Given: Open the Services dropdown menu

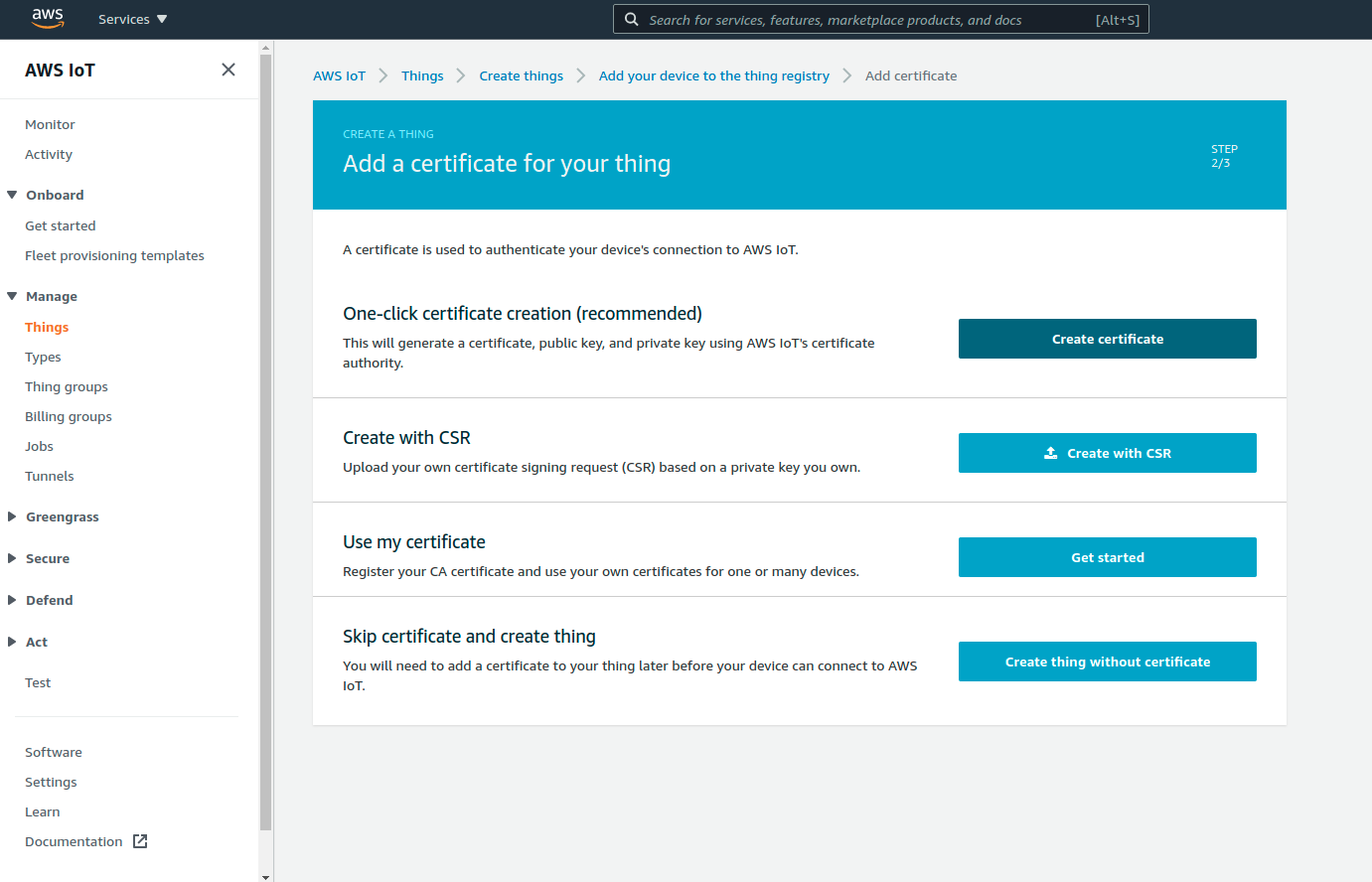Looking at the screenshot, I should click(x=133, y=19).
